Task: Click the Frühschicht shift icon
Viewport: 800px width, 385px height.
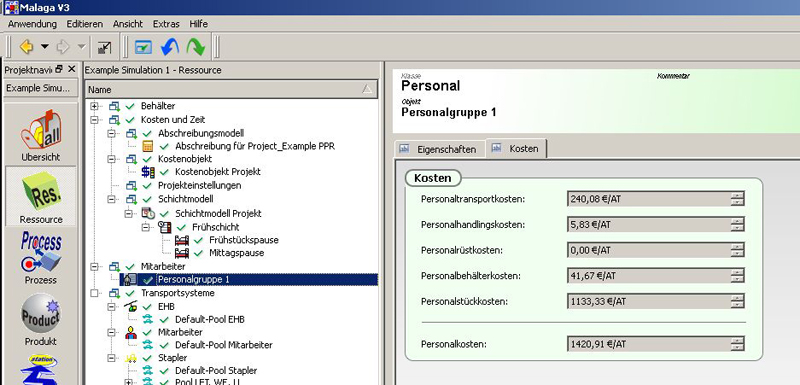Action: pyautogui.click(x=164, y=227)
